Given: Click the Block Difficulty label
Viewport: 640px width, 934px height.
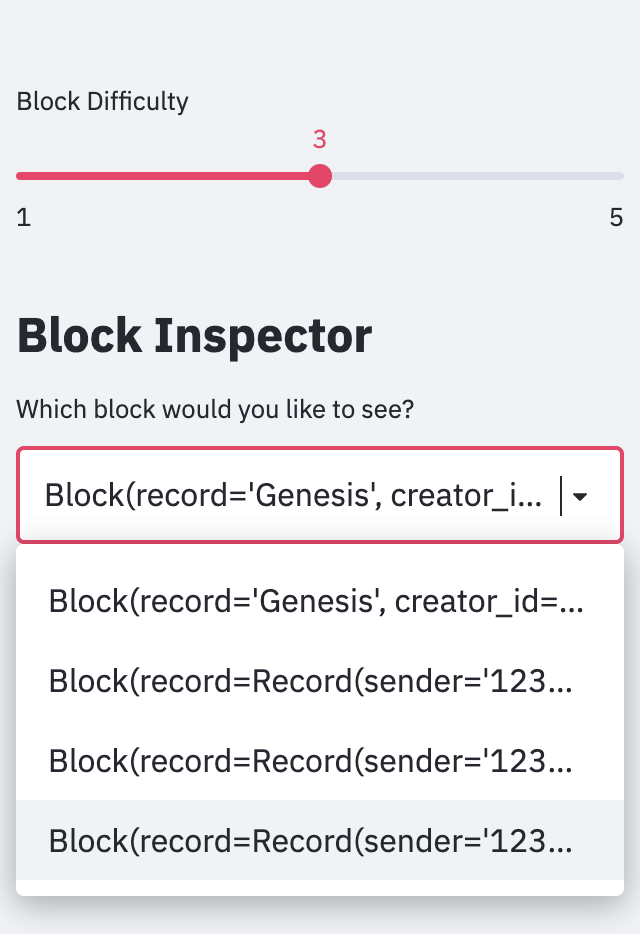Looking at the screenshot, I should [x=101, y=101].
